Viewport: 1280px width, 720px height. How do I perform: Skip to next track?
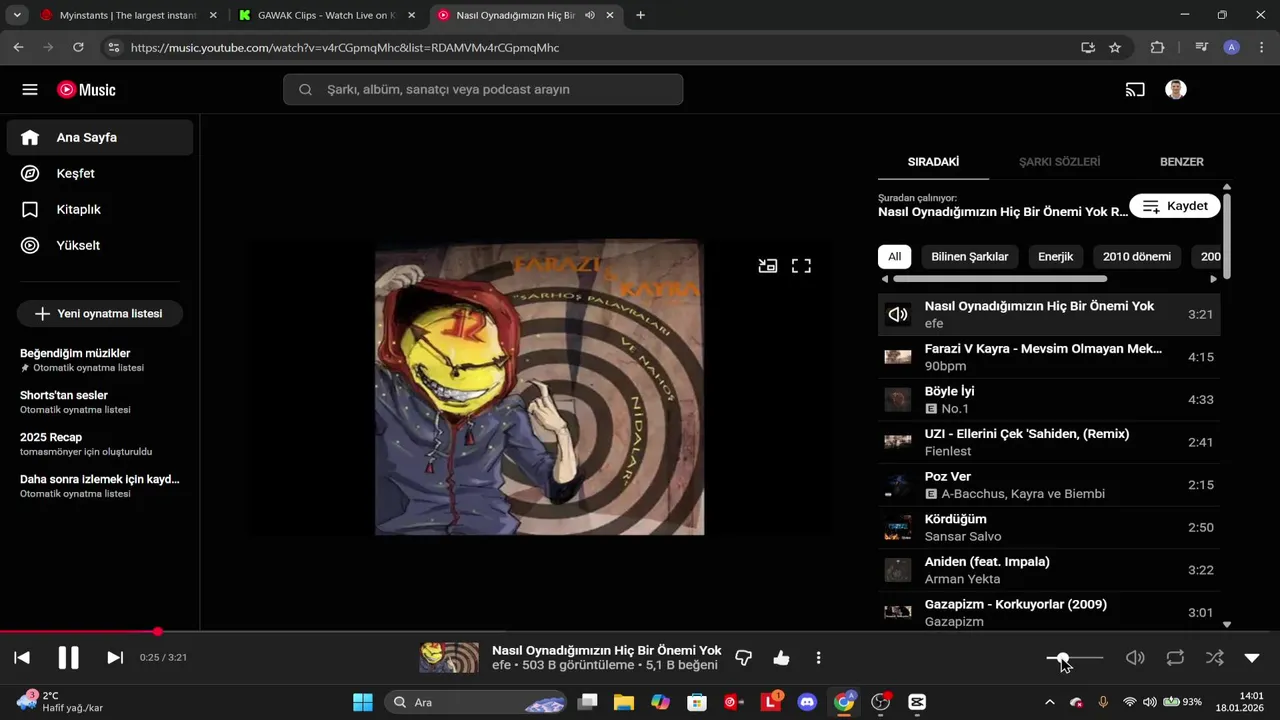[x=115, y=658]
